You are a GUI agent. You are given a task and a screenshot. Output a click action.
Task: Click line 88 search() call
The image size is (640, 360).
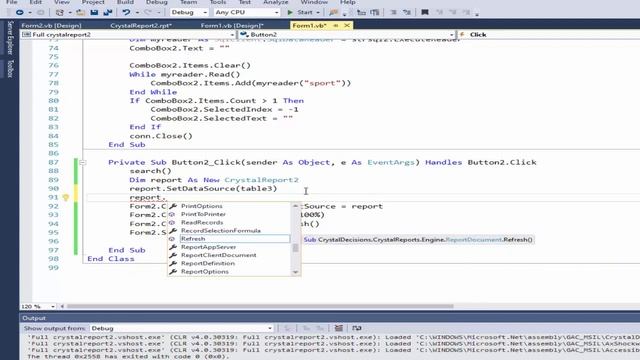[x=150, y=171]
